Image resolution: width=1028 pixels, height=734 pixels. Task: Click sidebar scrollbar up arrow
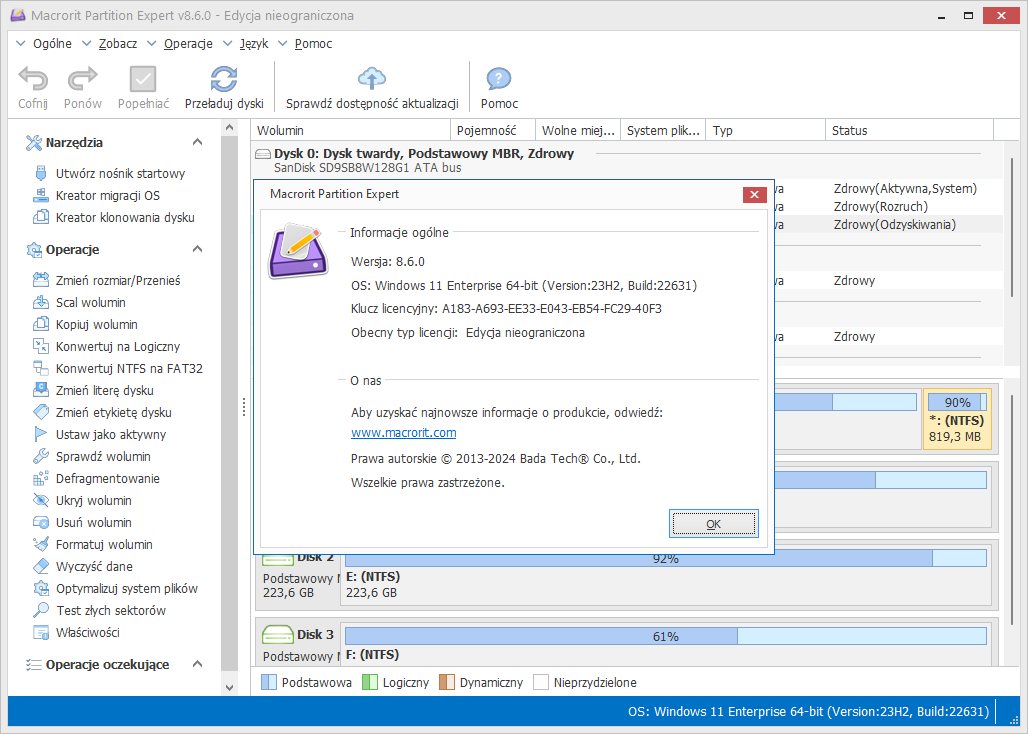click(x=229, y=127)
